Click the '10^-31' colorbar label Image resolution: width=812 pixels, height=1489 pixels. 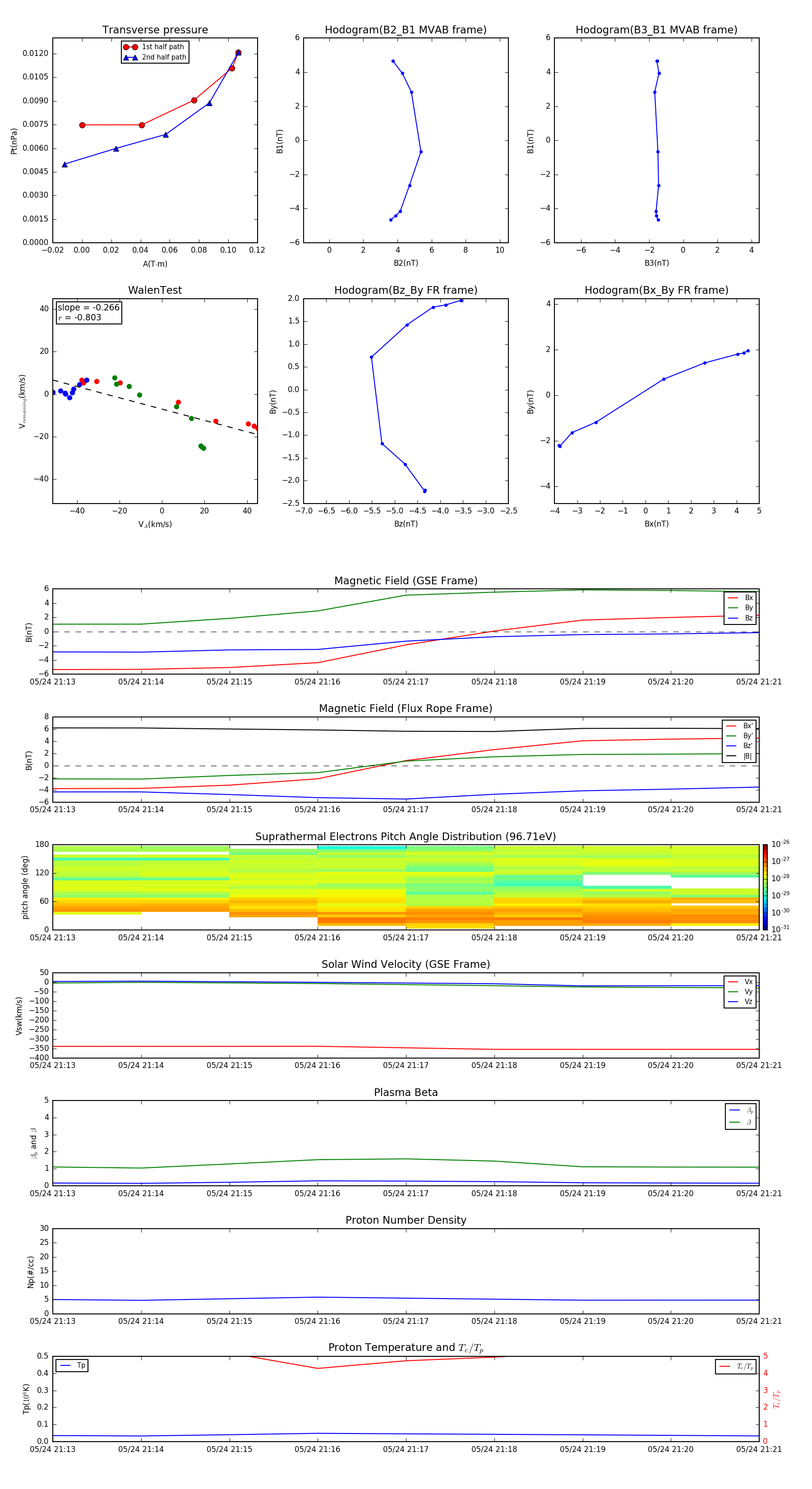click(780, 929)
